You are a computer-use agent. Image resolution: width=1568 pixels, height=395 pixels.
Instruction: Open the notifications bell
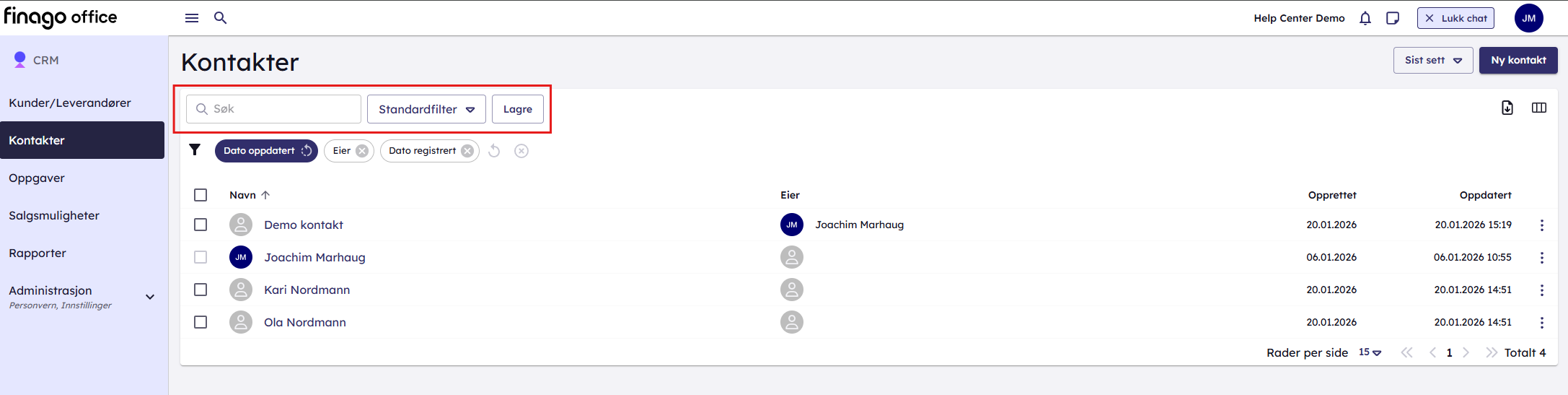1365,18
